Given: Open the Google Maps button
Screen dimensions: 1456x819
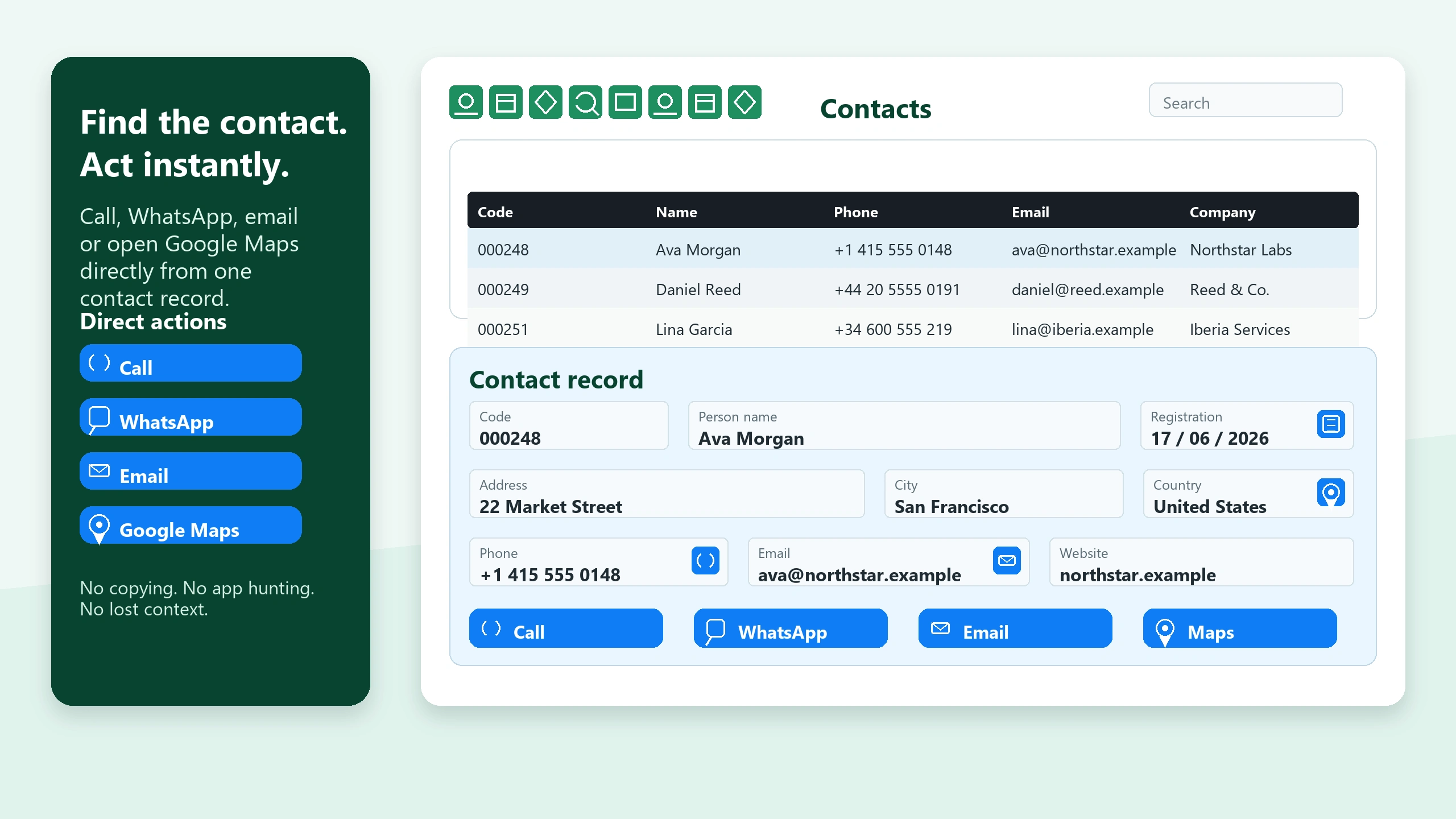Looking at the screenshot, I should [x=191, y=525].
